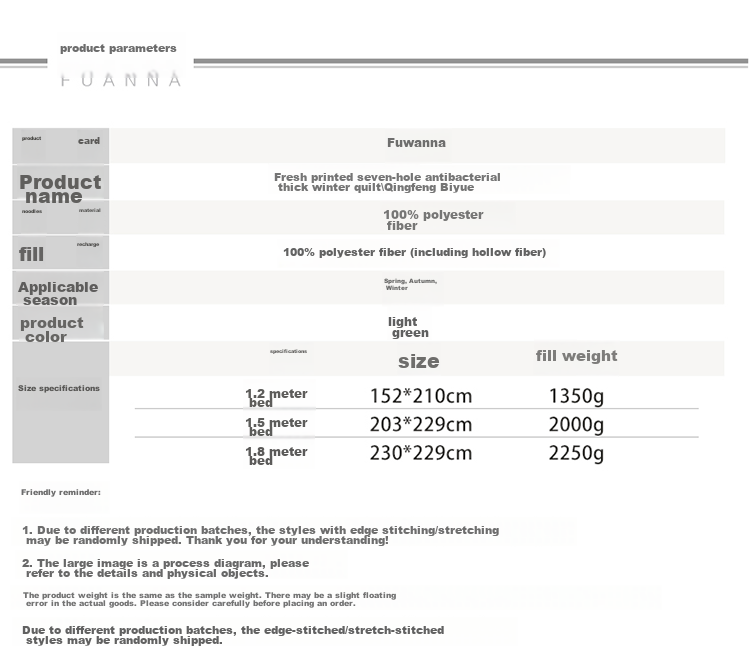Screen dimensions: 750x670
Task: Select the 'Spring, Autumn, Winter' value
Action: click(x=410, y=284)
